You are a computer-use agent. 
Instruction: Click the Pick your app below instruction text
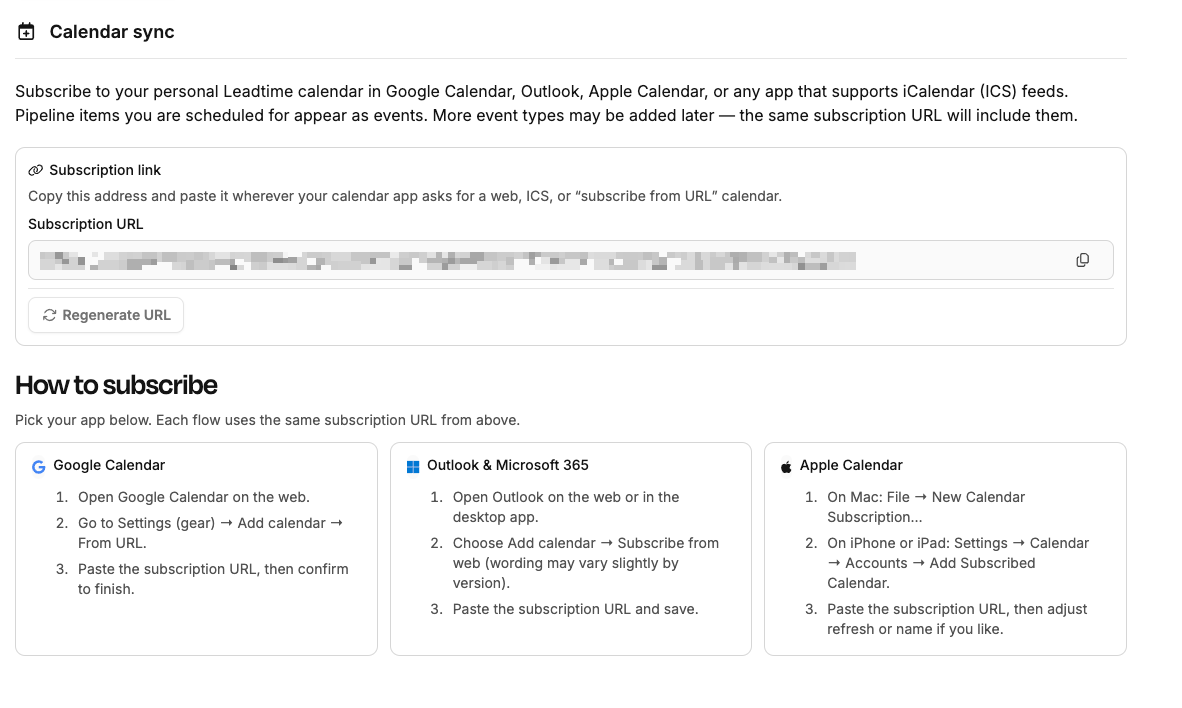pyautogui.click(x=267, y=420)
